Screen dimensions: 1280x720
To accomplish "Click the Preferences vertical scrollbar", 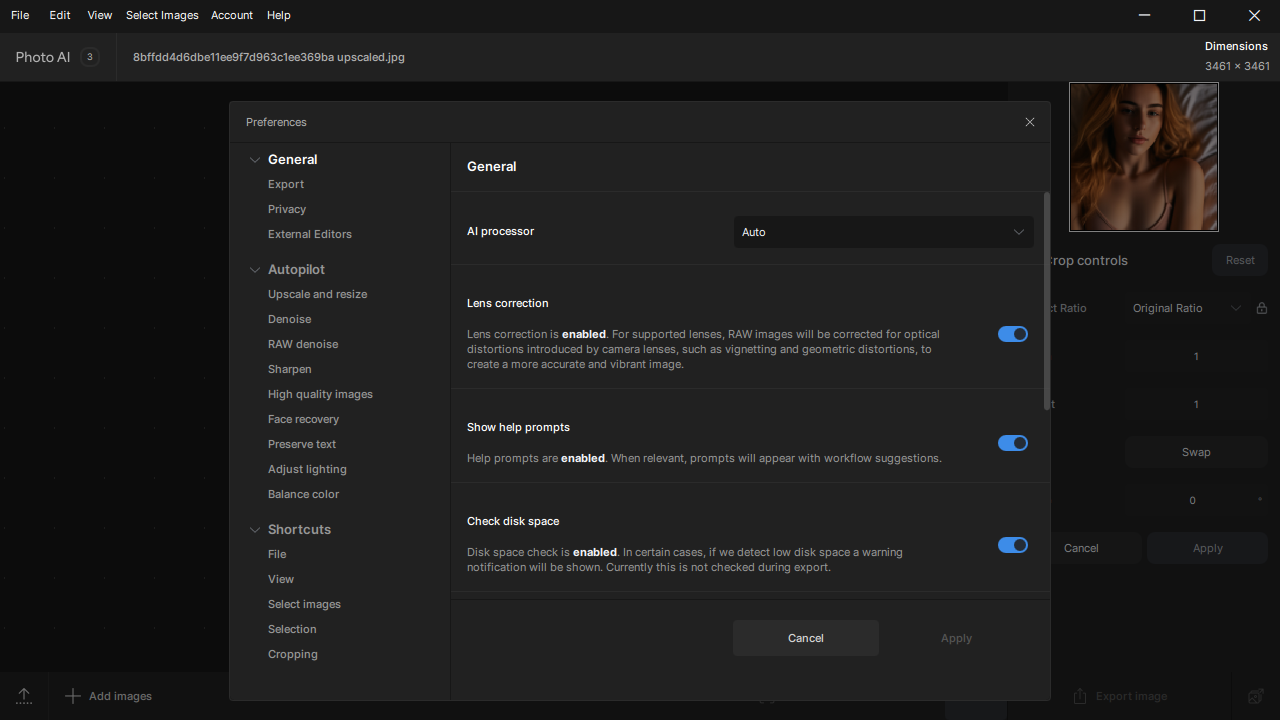I will [1047, 300].
